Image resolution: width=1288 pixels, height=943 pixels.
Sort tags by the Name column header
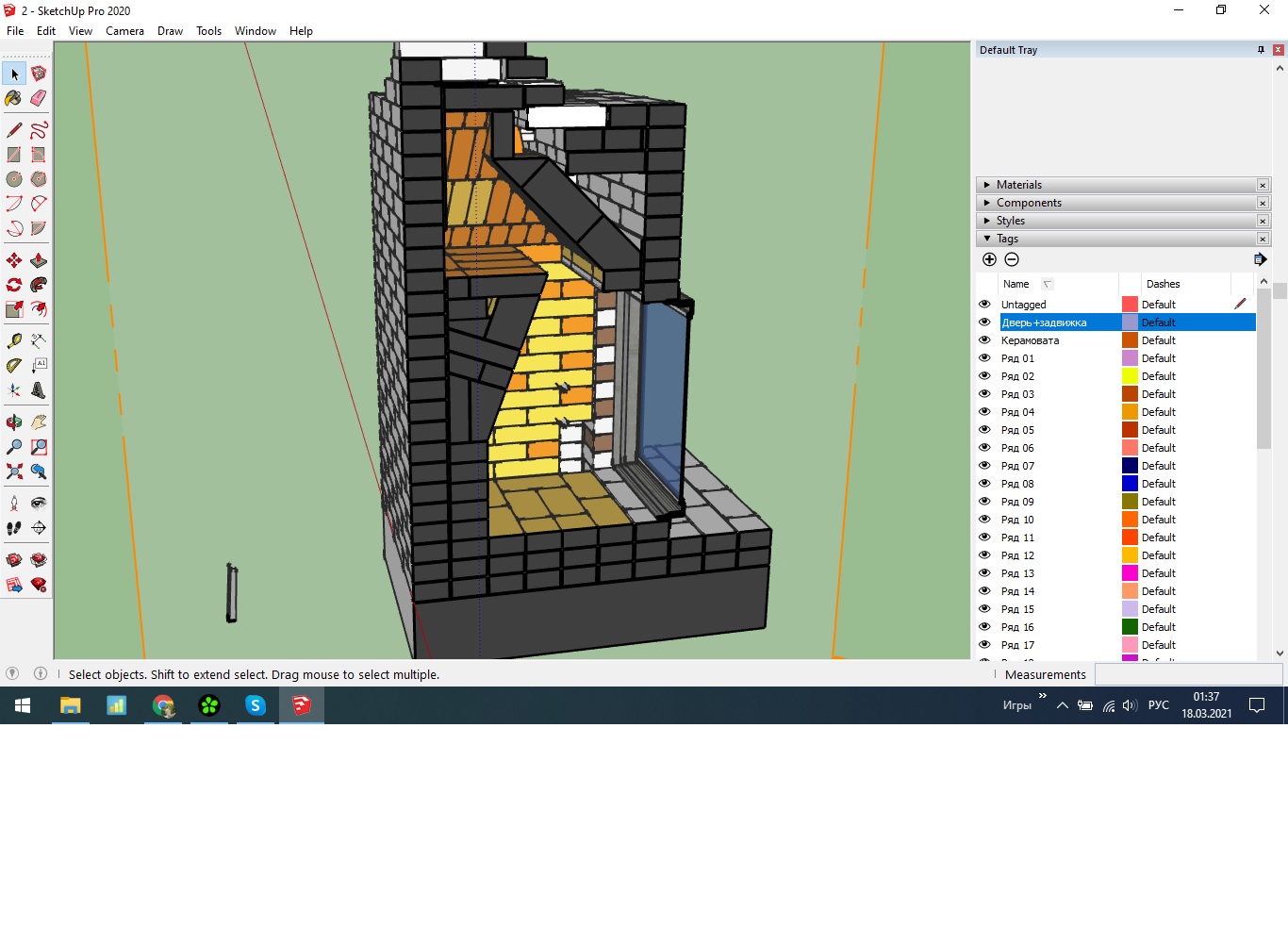point(1016,284)
